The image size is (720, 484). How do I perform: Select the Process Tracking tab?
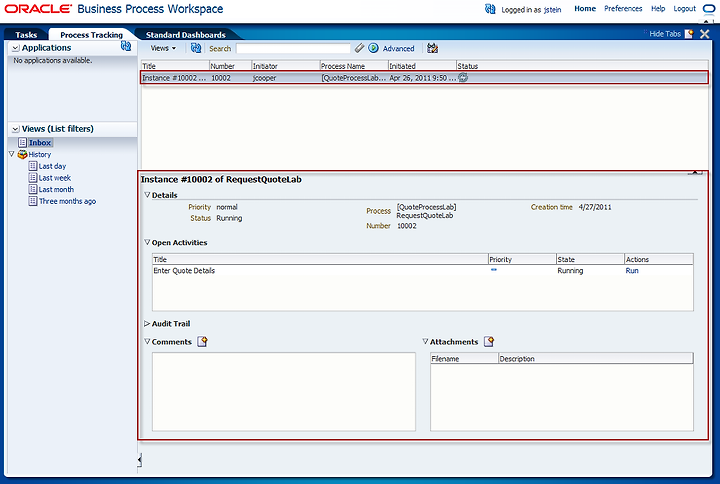(91, 35)
